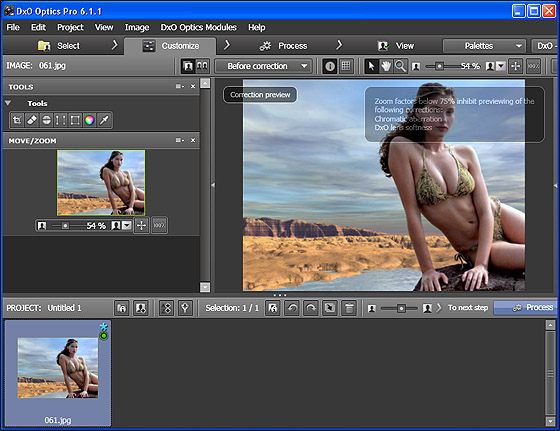The image size is (560, 431).
Task: Open the DxO Optics Modules menu
Action: point(199,27)
